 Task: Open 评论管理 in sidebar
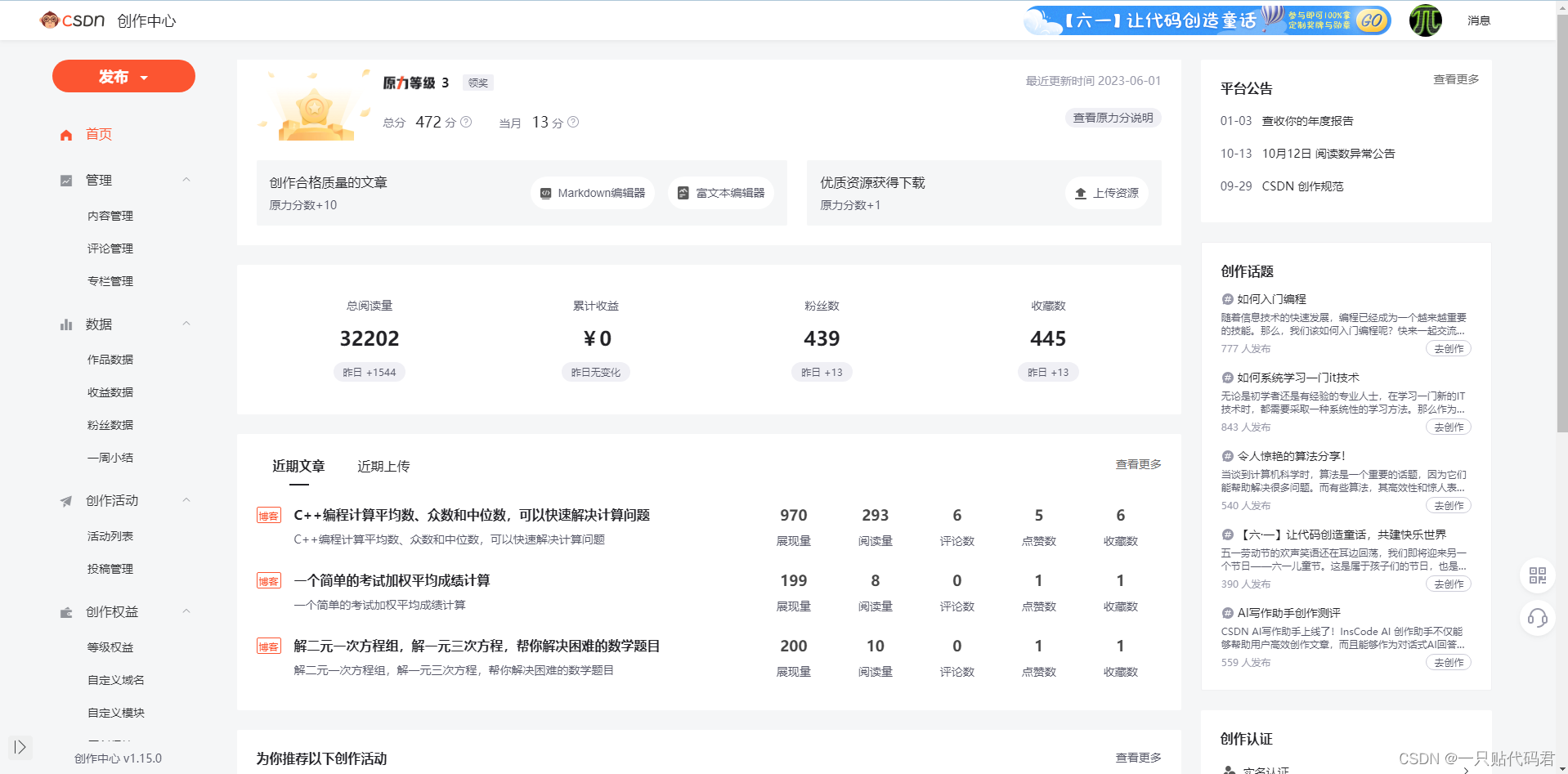[110, 248]
